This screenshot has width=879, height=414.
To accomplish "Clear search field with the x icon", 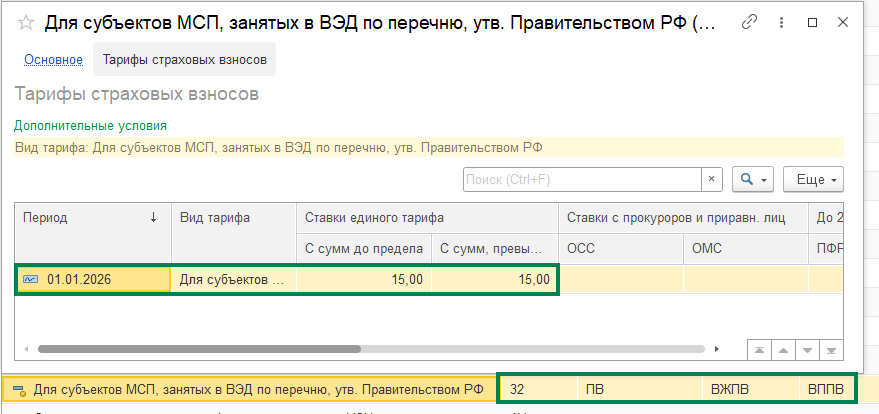I will (x=711, y=180).
